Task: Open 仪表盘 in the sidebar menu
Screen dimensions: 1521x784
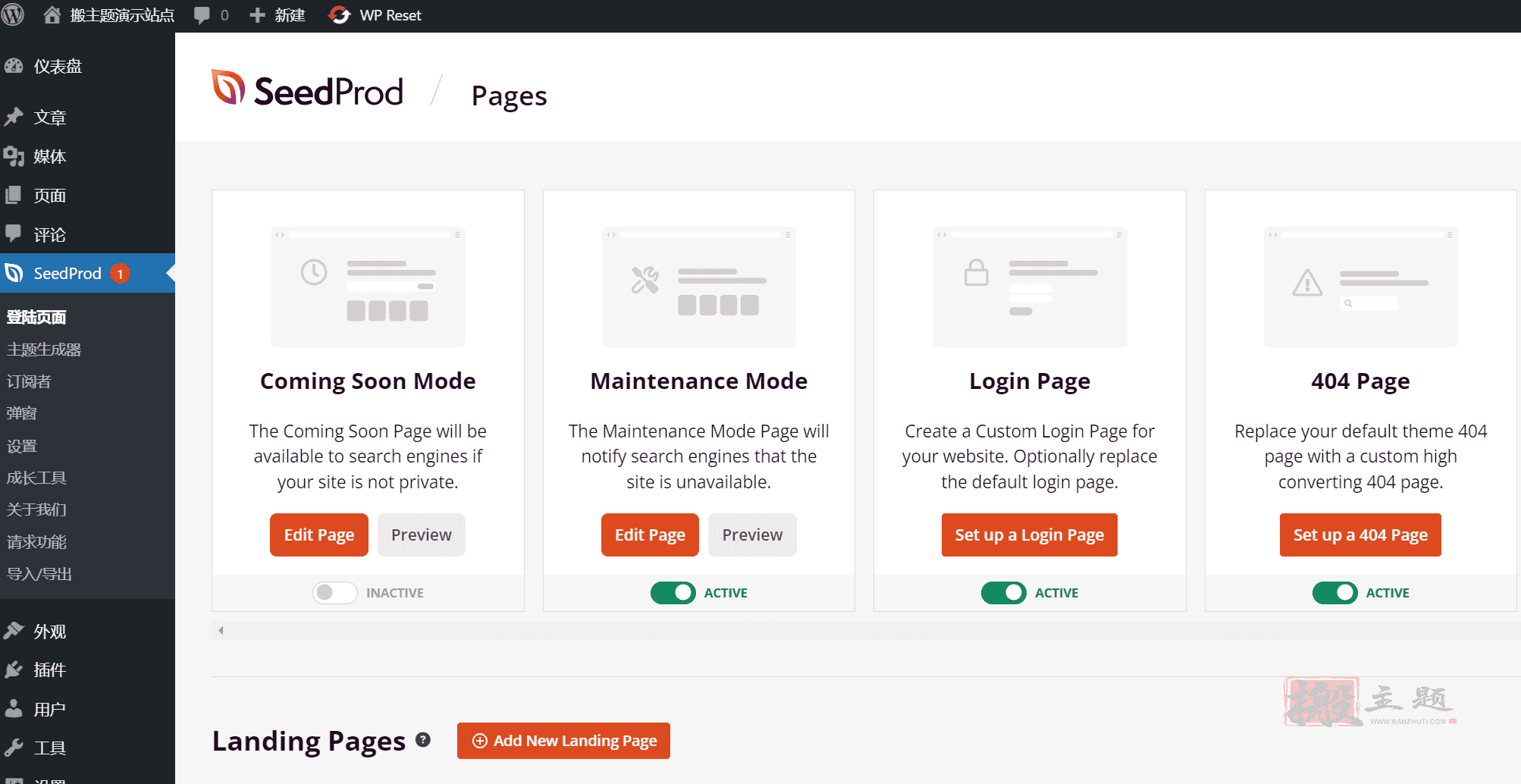Action: click(x=87, y=67)
